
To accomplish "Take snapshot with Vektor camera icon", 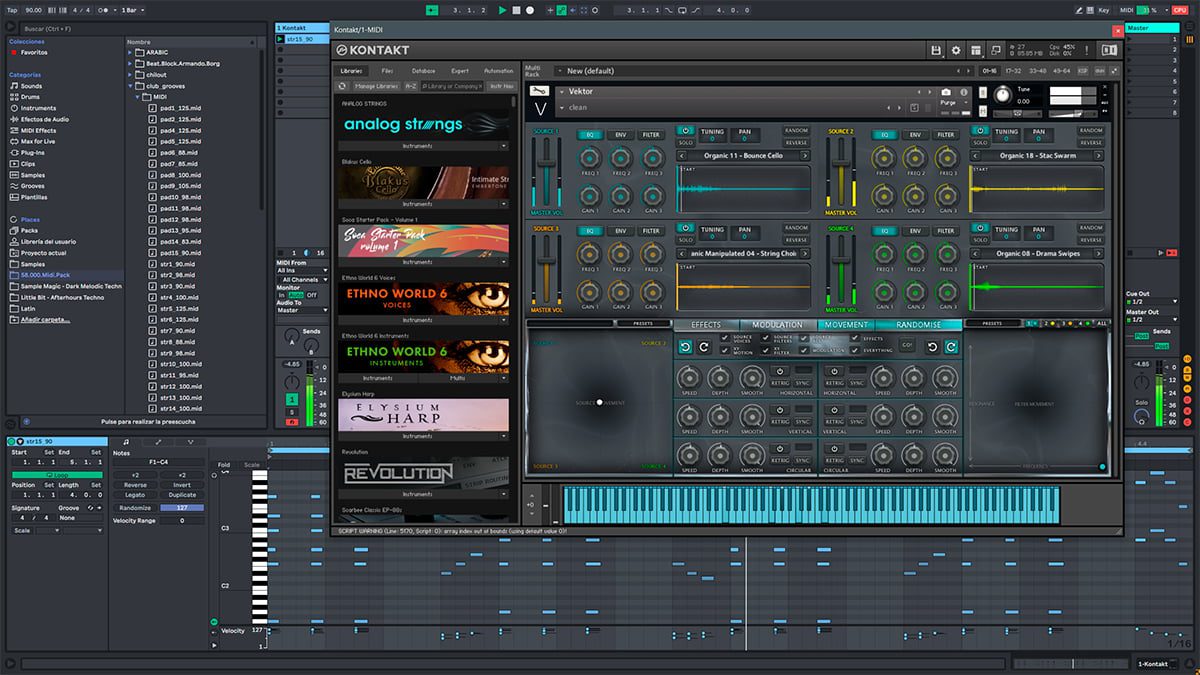I will pyautogui.click(x=946, y=91).
